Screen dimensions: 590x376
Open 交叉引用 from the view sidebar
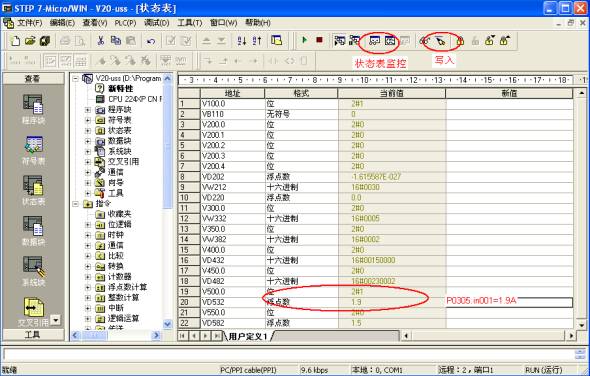click(33, 311)
